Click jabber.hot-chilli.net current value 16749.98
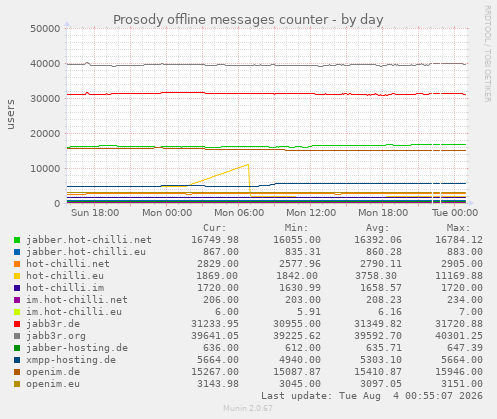Screen dimensions: 497x419 coord(215,240)
